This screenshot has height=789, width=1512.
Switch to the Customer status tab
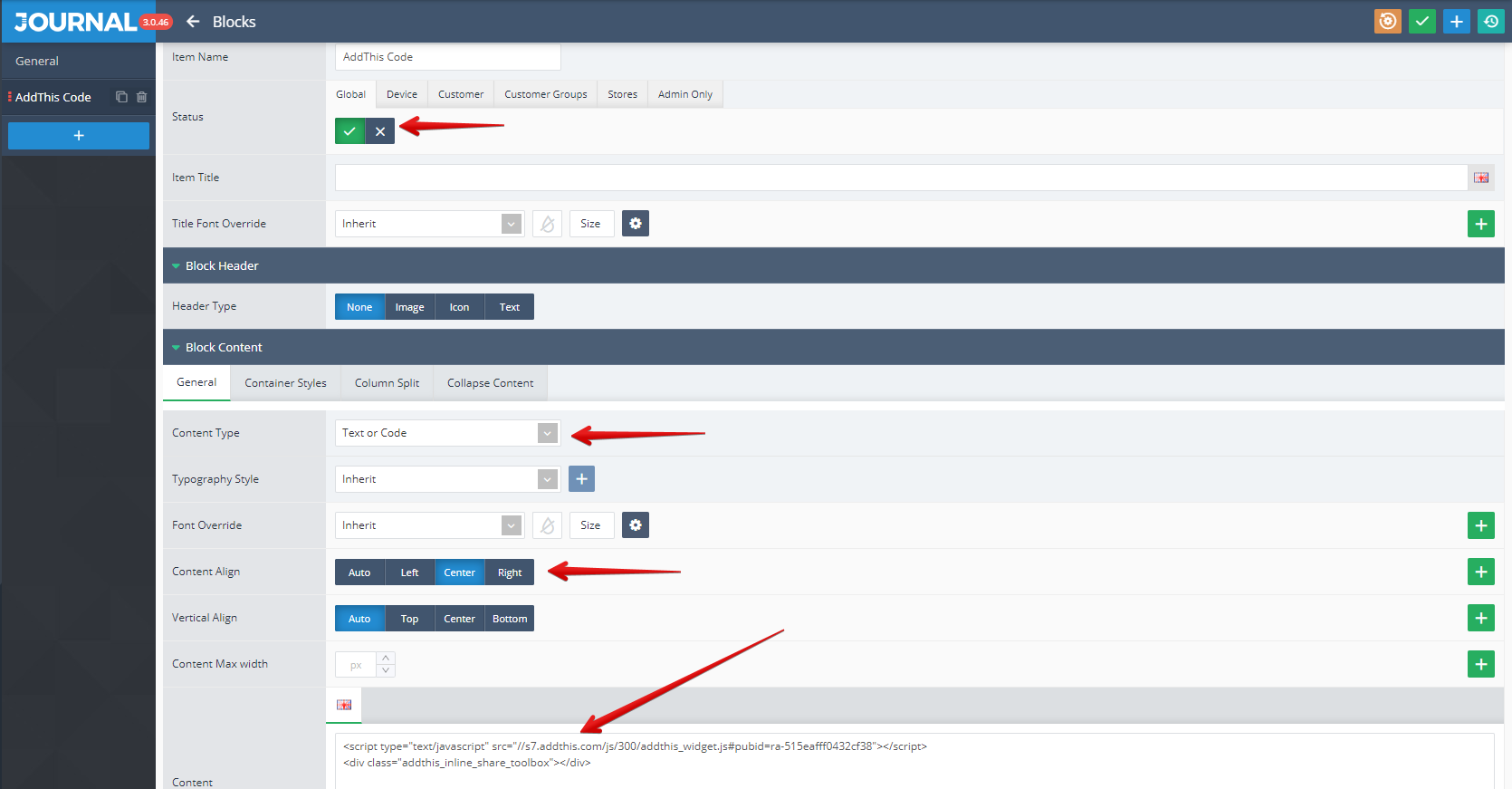tap(461, 94)
